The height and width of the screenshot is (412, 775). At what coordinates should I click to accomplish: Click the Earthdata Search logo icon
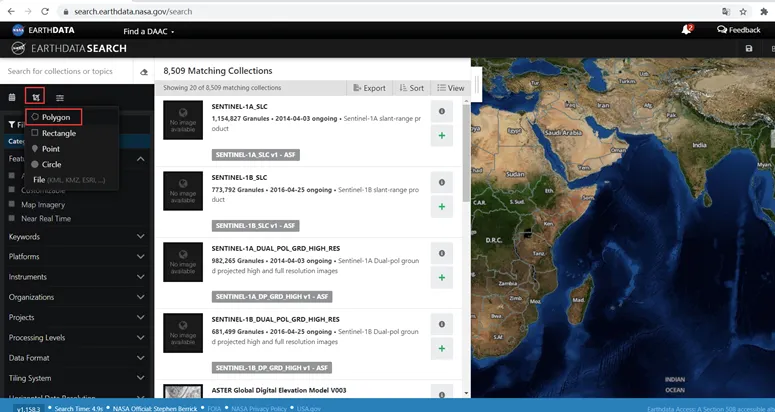pyautogui.click(x=18, y=48)
